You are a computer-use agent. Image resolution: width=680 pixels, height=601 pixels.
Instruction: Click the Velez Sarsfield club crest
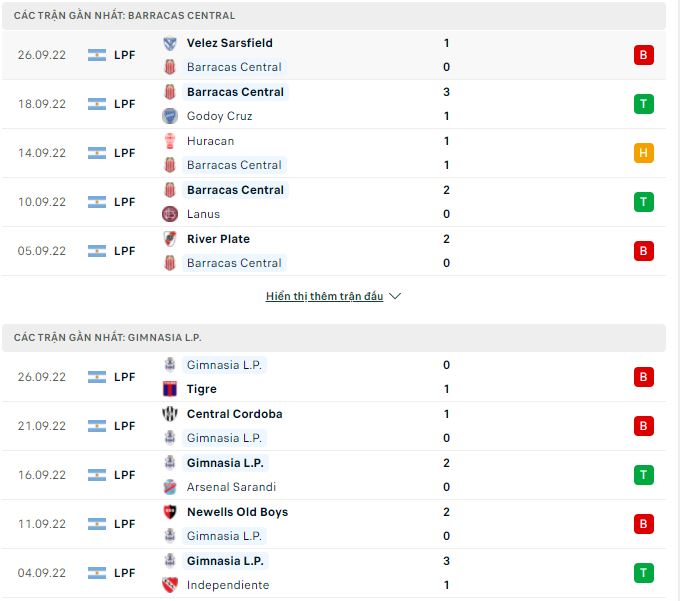click(x=169, y=43)
